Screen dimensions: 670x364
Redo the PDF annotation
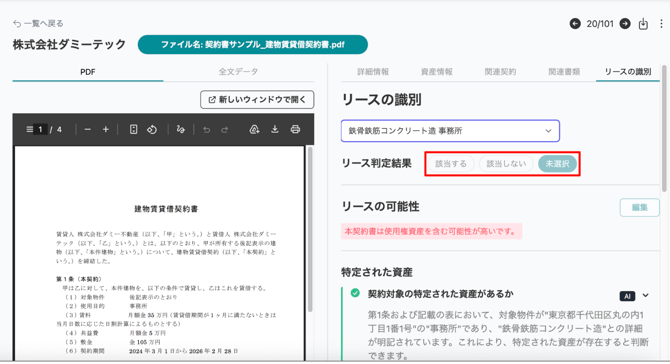[225, 129]
